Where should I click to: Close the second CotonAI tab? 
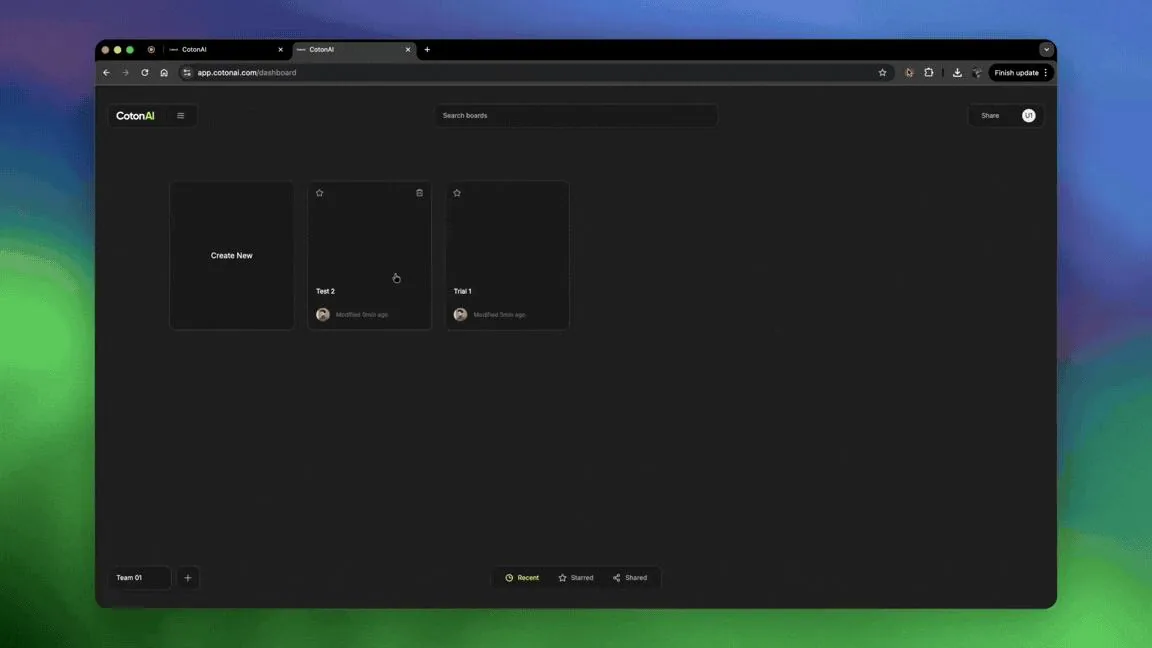(408, 49)
